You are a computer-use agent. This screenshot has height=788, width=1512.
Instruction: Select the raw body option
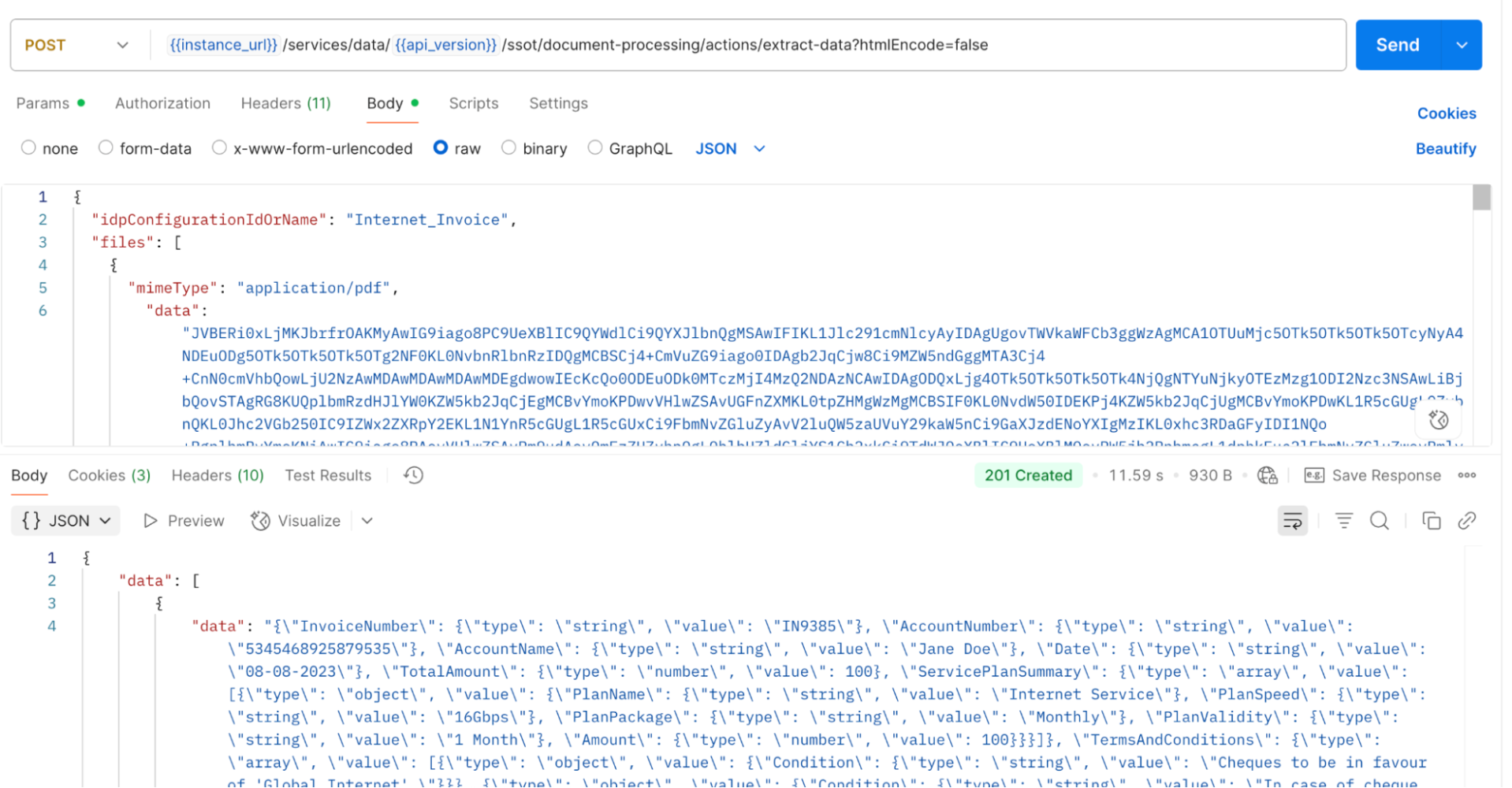441,148
